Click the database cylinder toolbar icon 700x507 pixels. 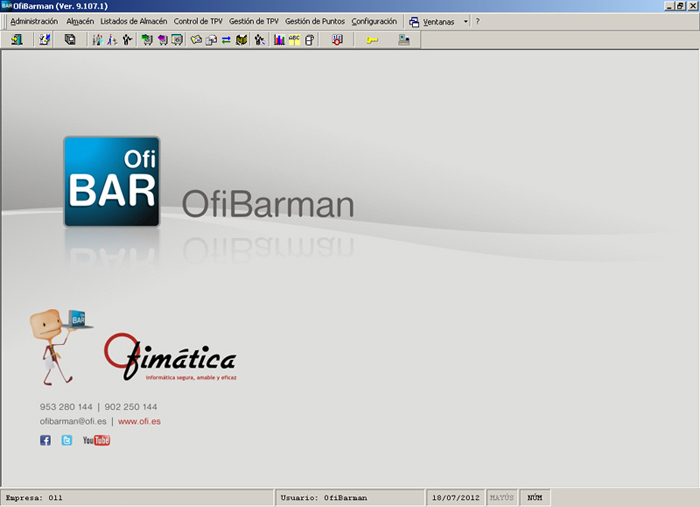[309, 40]
